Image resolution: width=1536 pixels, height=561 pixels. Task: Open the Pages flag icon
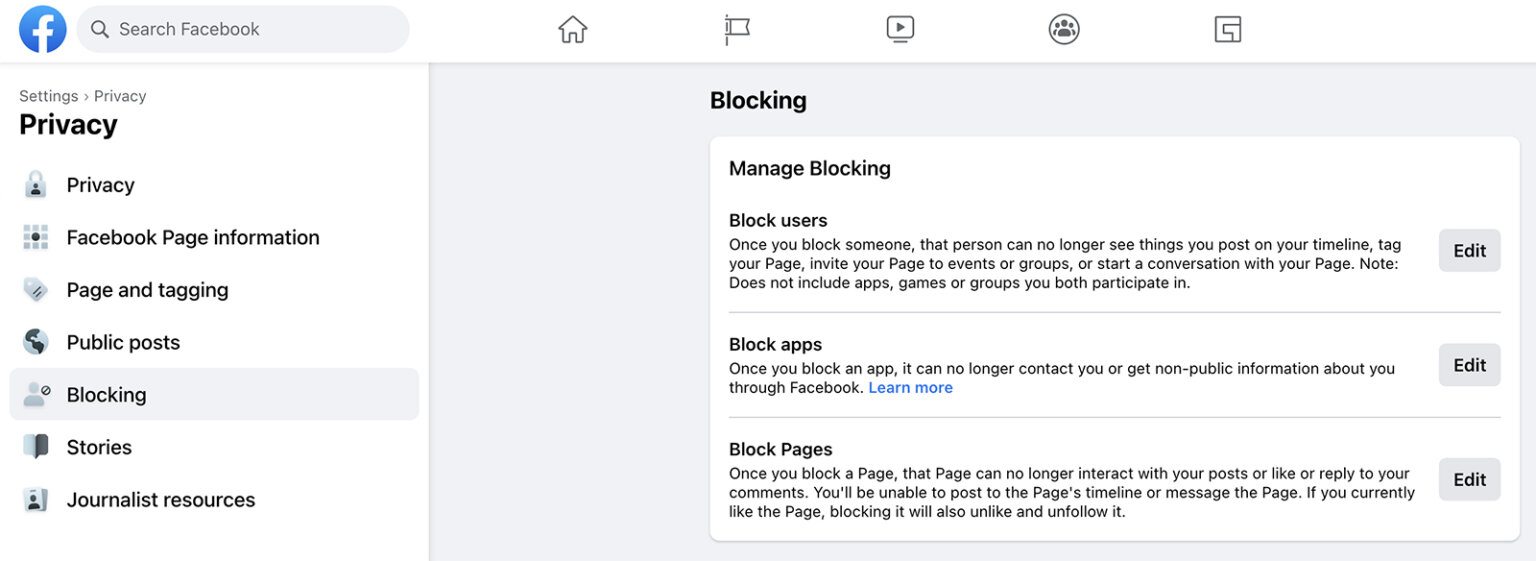pos(737,29)
